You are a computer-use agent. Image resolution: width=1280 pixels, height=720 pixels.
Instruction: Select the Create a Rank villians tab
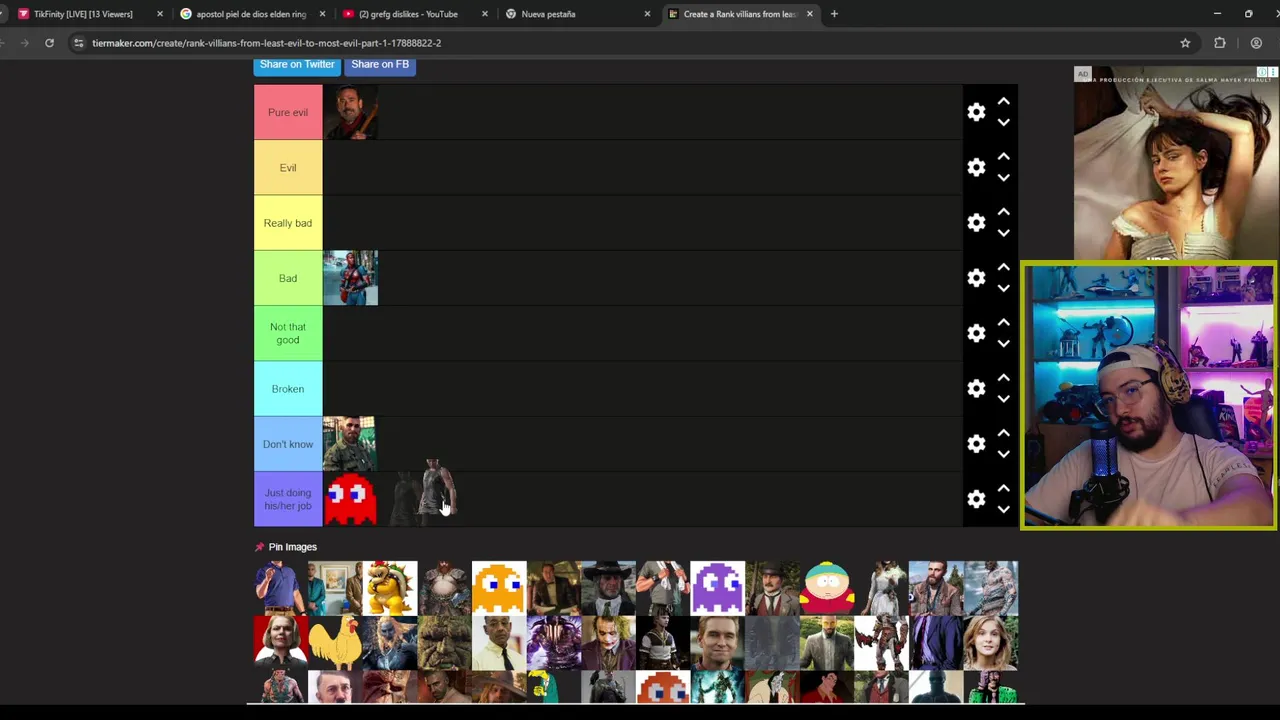tap(740, 14)
